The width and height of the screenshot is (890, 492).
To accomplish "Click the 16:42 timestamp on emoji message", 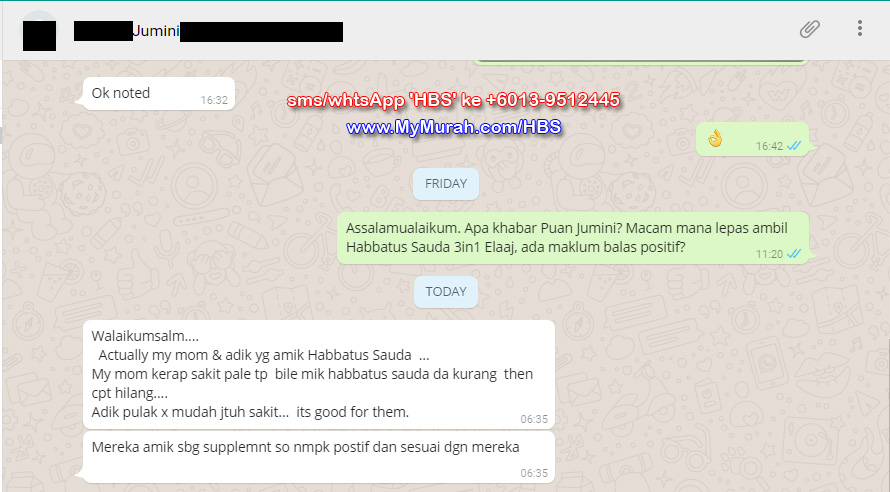I will point(769,146).
